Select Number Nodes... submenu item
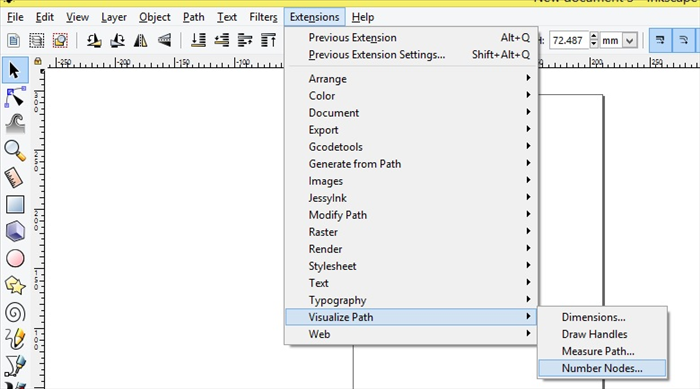Screen dimensions: 700x389 tap(602, 368)
